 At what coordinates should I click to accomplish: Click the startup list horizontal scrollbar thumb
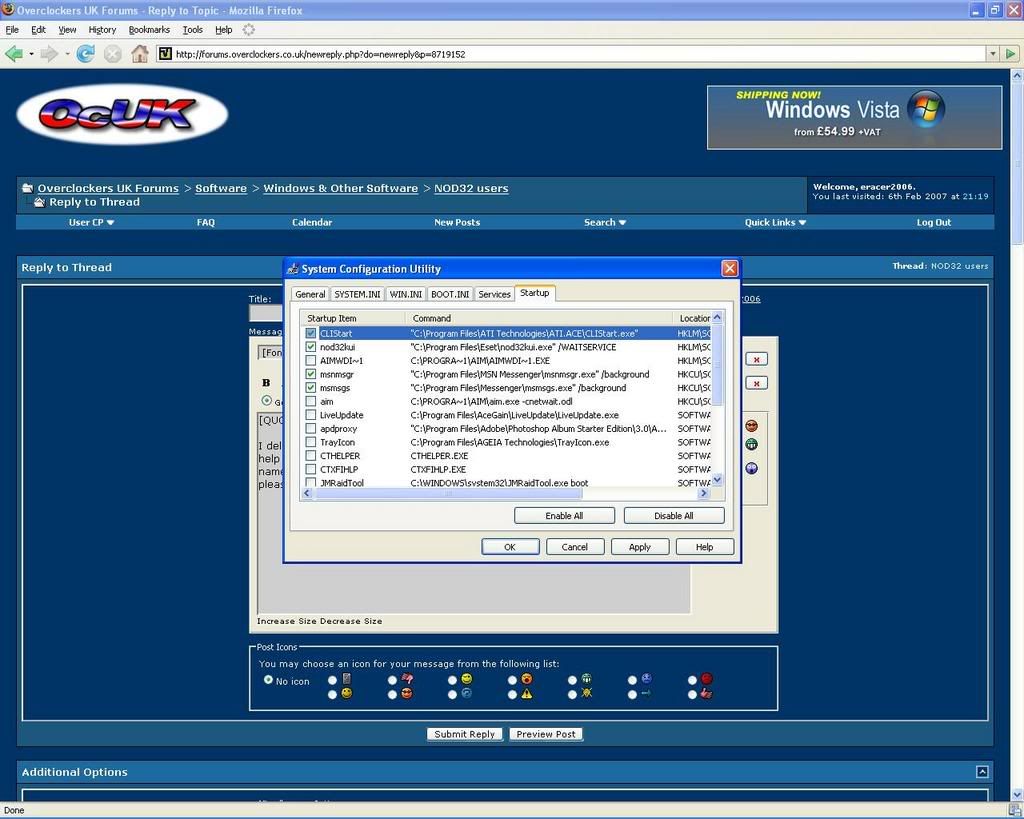447,493
